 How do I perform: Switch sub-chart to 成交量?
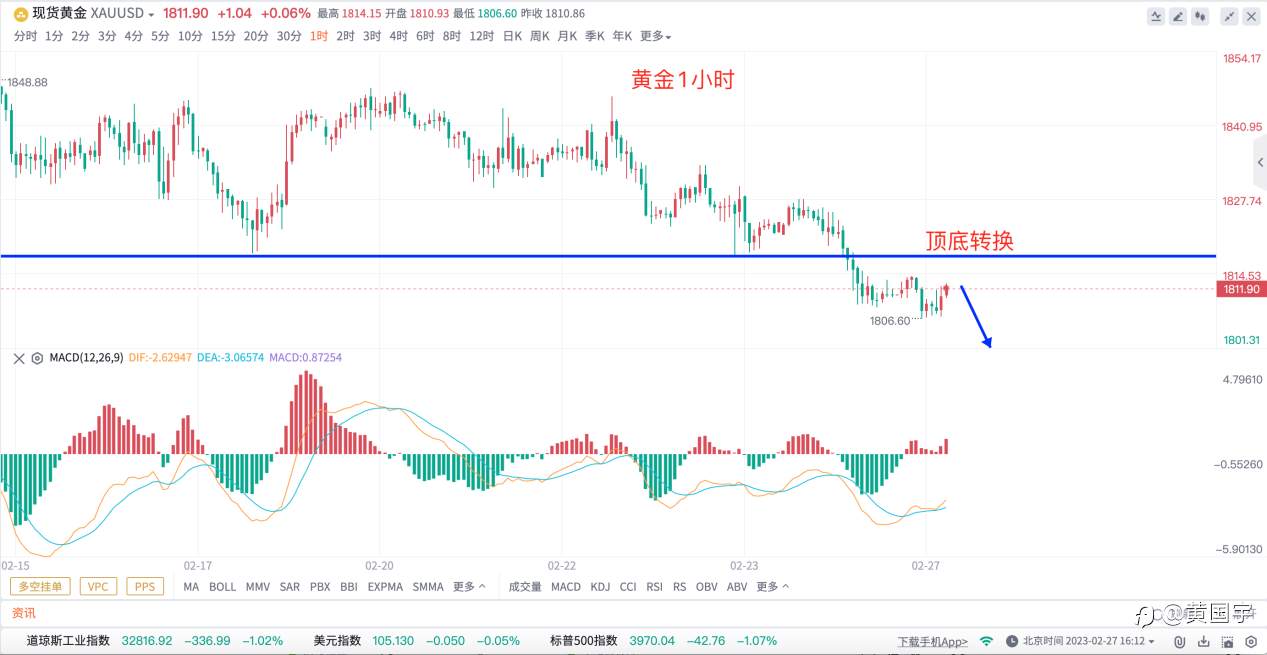(525, 587)
